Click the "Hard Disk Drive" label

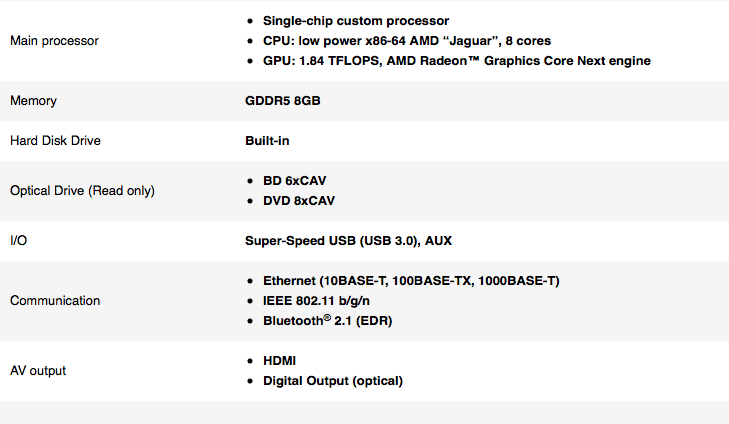[55, 141]
